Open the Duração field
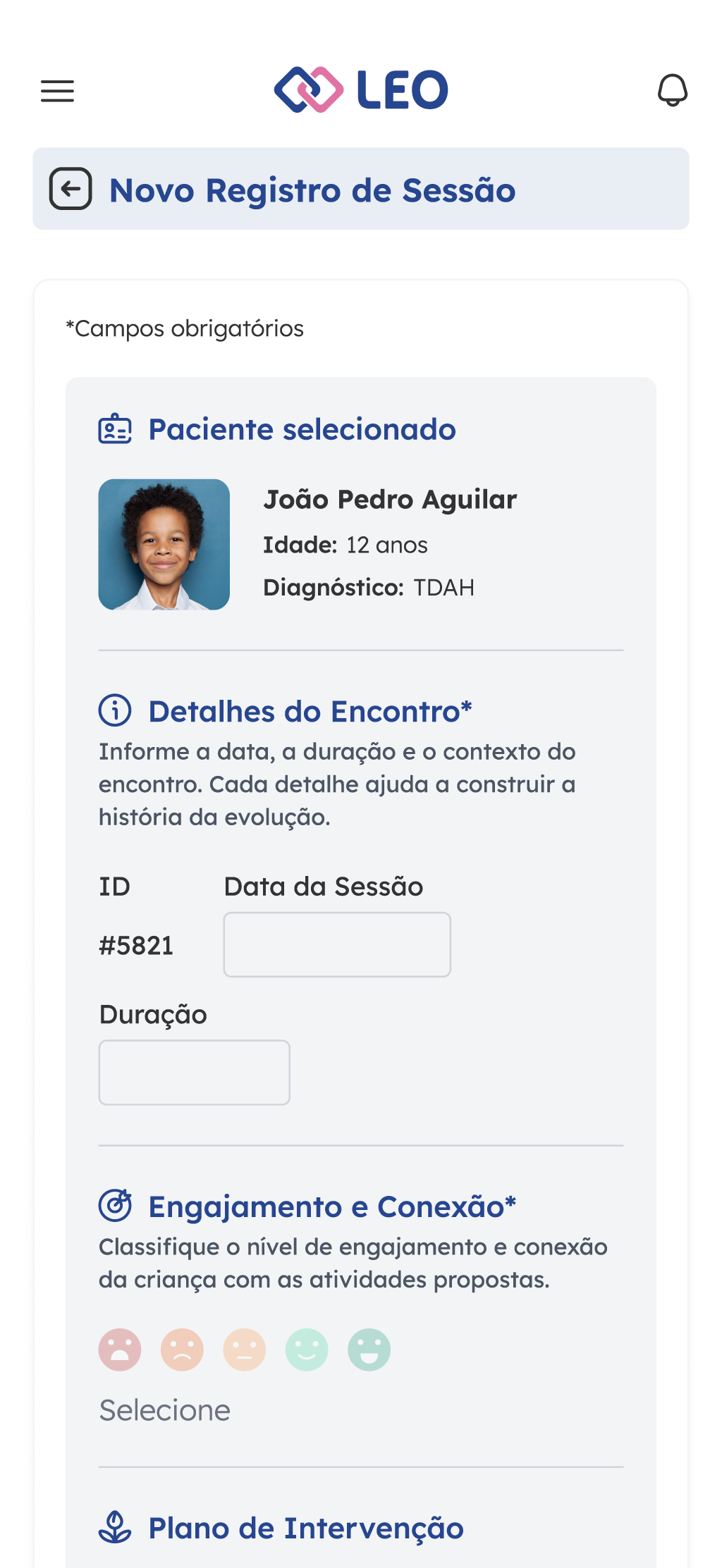 (x=194, y=1072)
